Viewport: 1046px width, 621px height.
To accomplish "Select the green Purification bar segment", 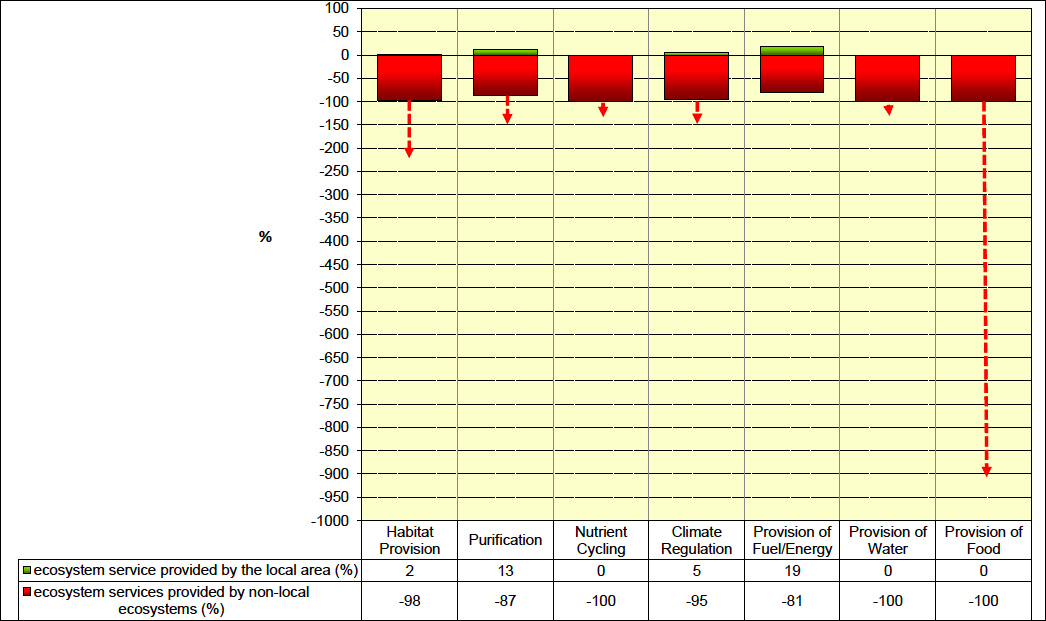I will click(505, 52).
